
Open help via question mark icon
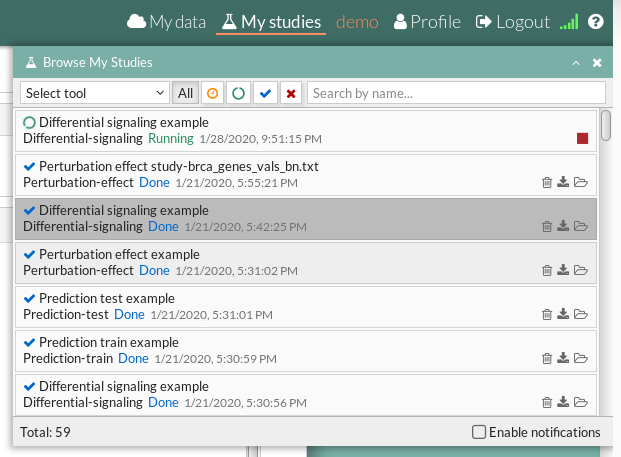click(x=595, y=22)
